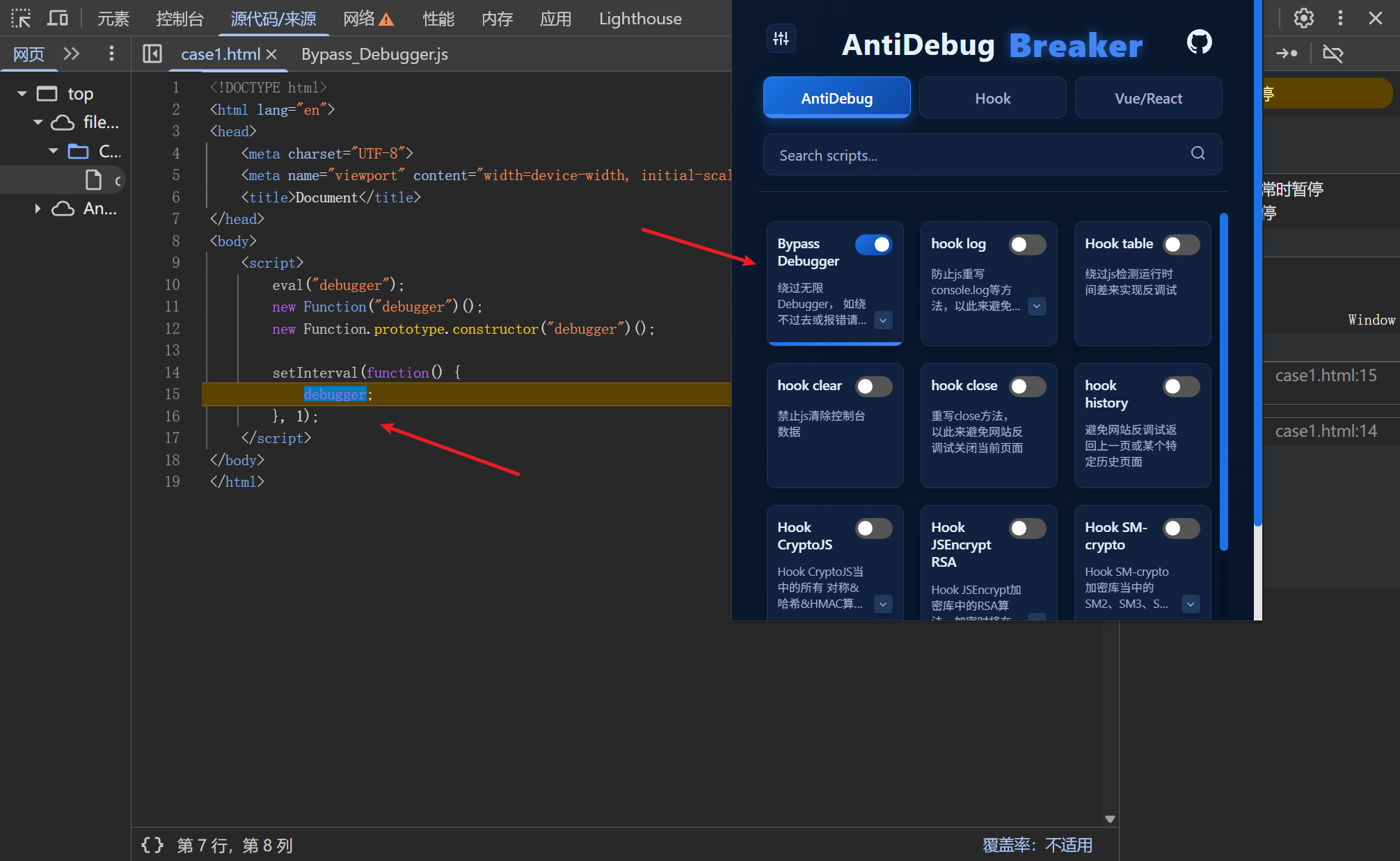The height and width of the screenshot is (861, 1400).
Task: Open the 性能 tab
Action: [438, 19]
